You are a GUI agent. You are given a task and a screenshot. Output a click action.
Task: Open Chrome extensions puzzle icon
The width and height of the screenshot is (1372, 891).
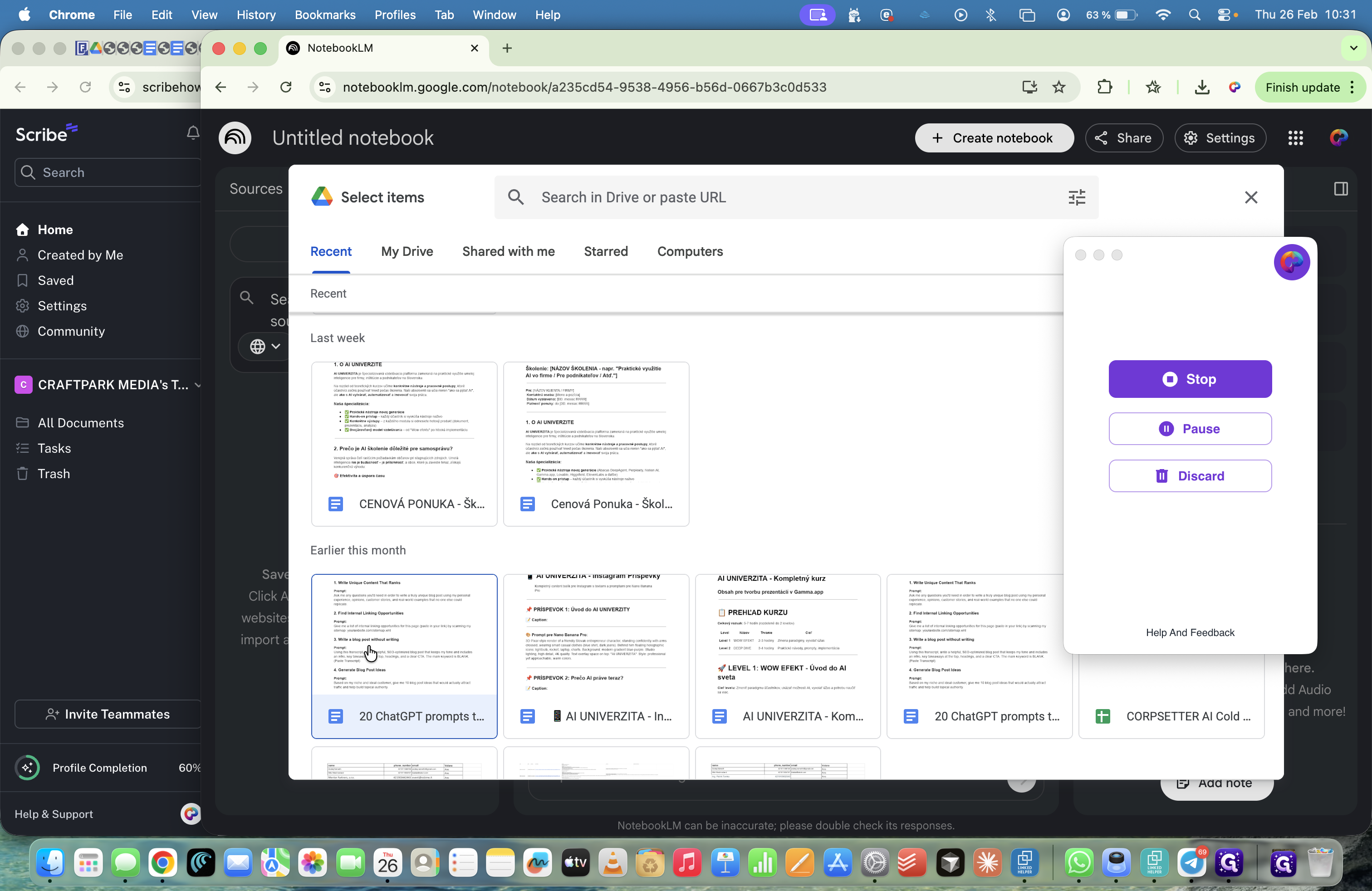1104,87
